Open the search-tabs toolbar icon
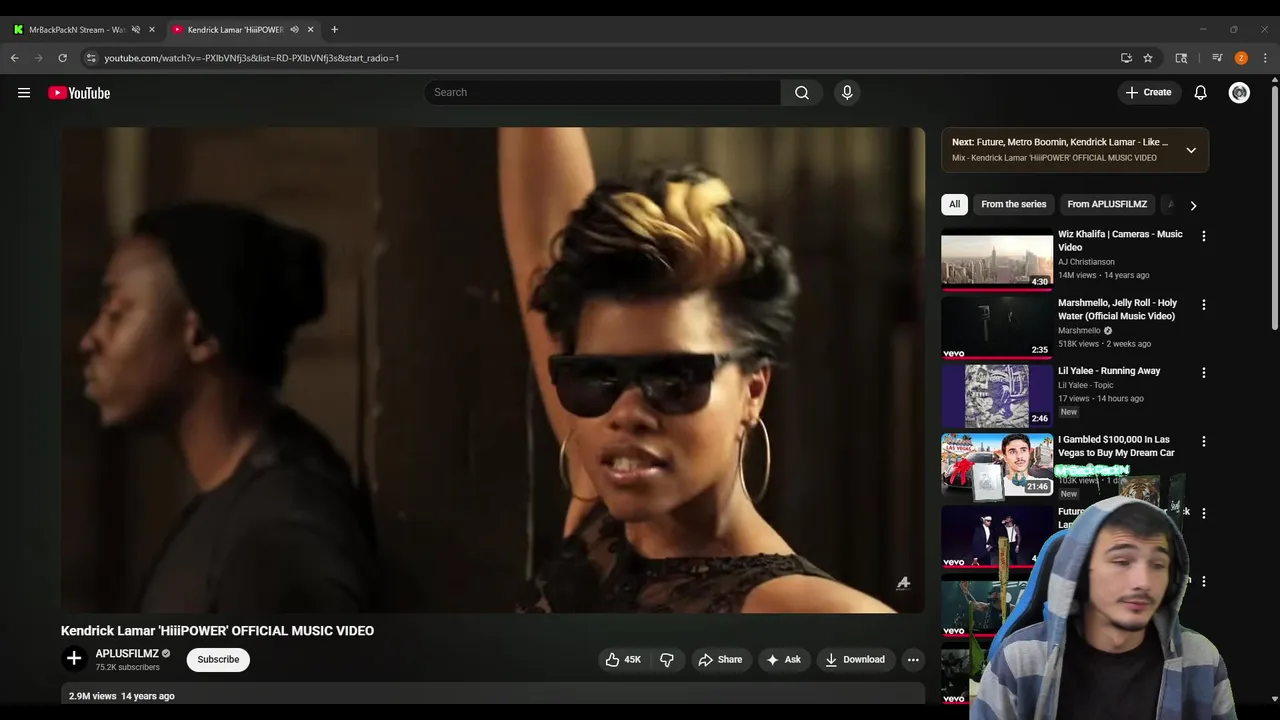 (x=1181, y=58)
